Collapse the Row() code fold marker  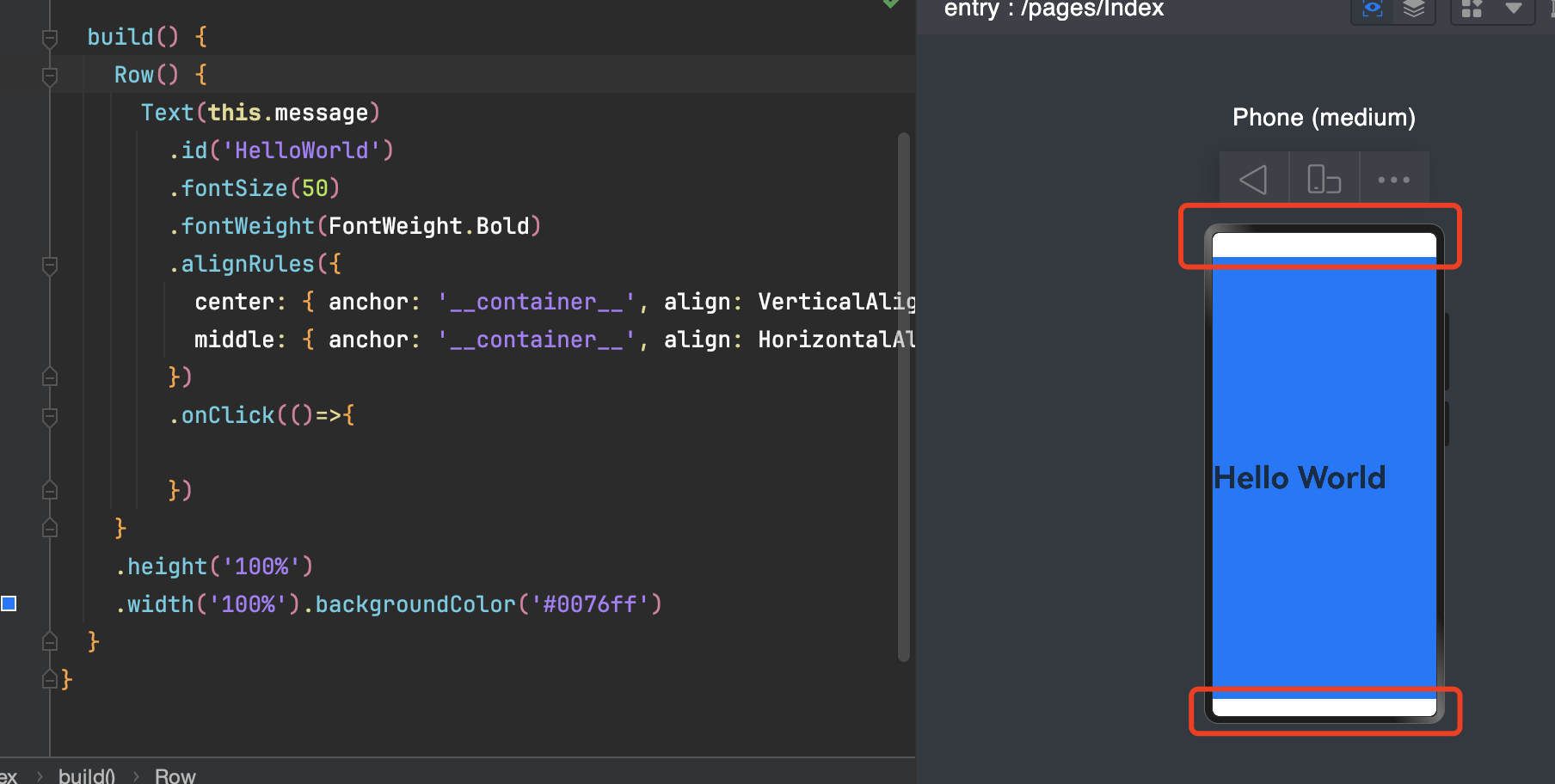tap(50, 76)
